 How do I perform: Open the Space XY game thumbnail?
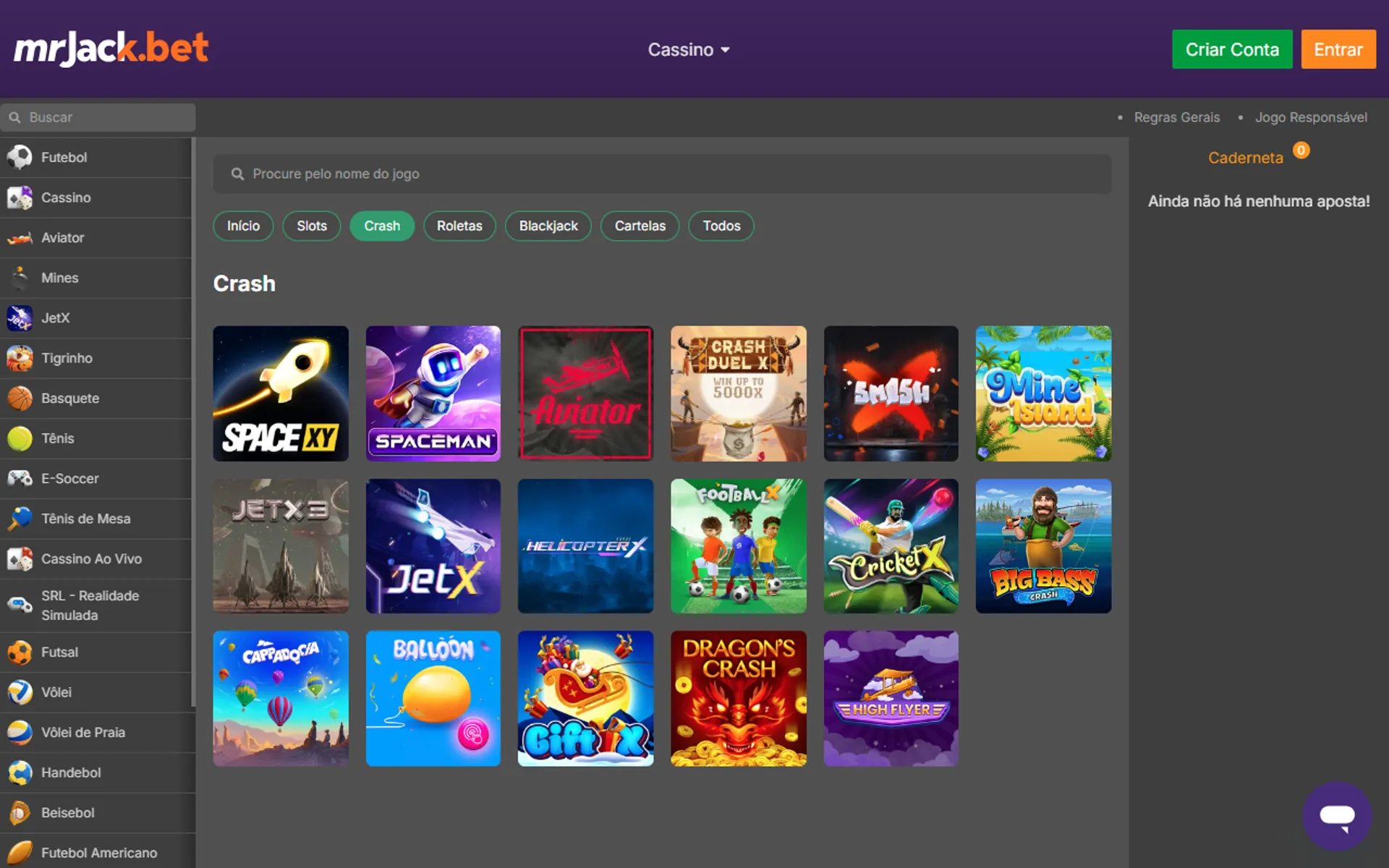[x=281, y=393]
